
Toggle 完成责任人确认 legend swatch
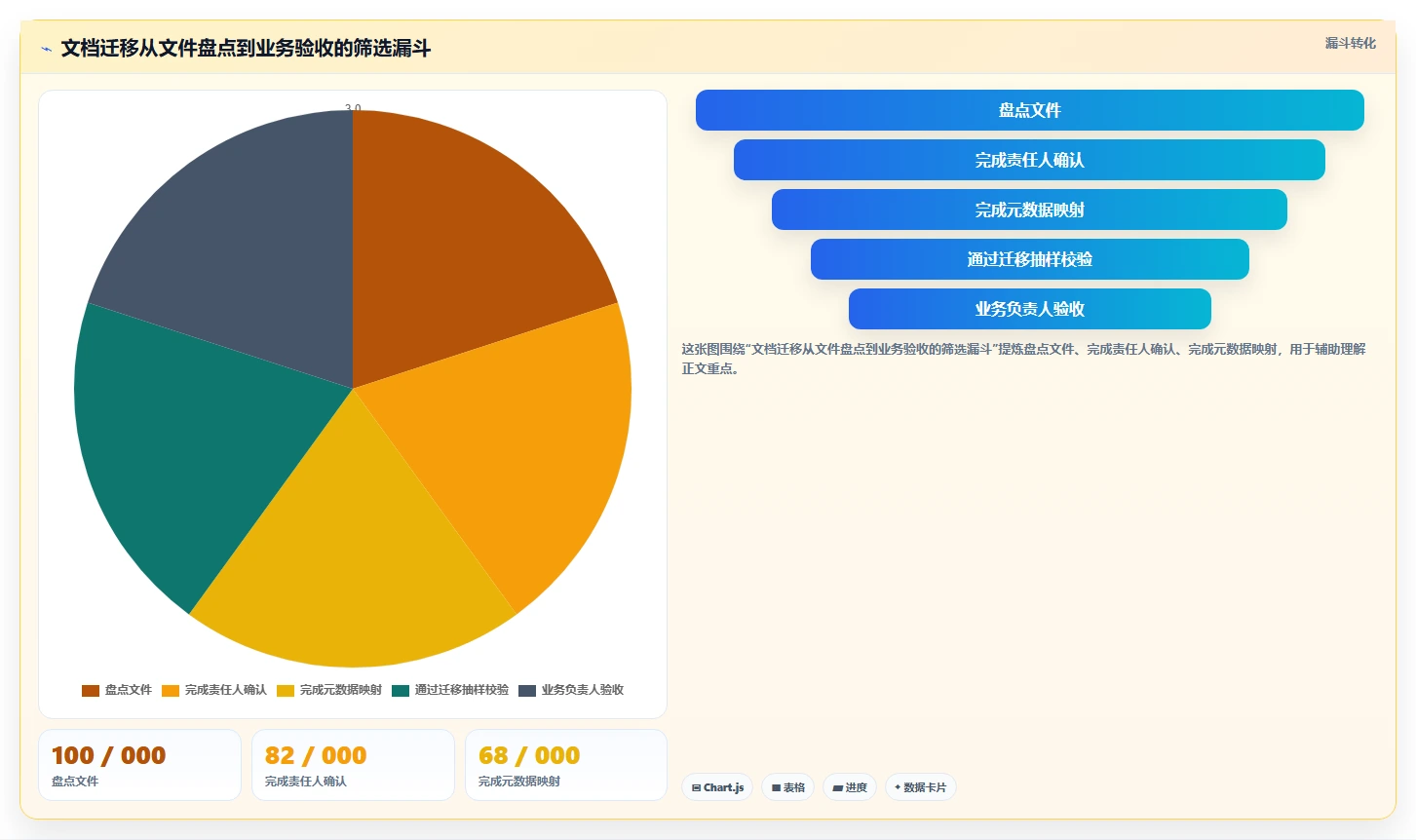(x=171, y=690)
